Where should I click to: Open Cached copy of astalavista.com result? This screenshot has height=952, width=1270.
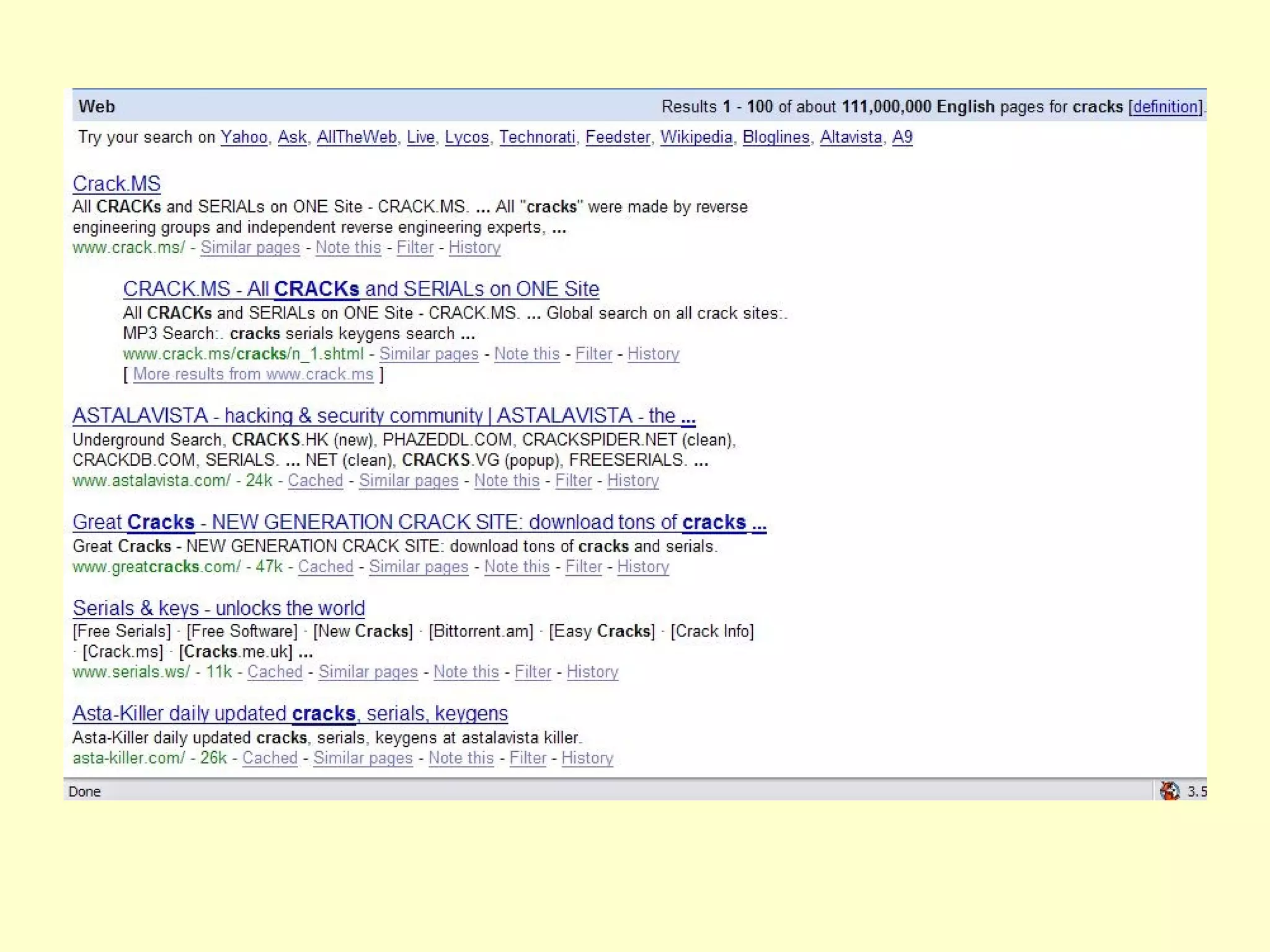[315, 480]
